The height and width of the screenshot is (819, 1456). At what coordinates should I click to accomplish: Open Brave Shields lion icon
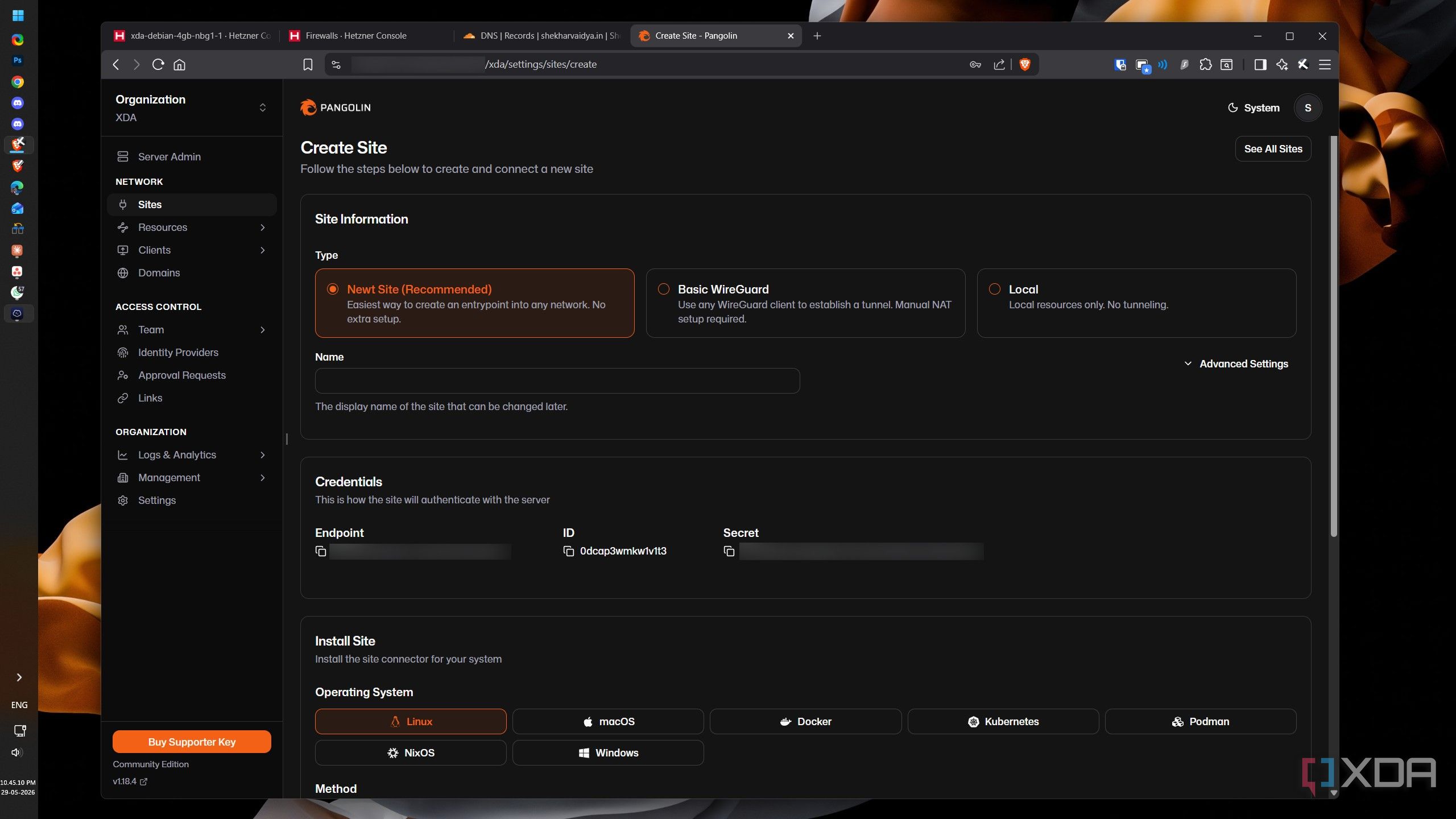coord(1025,64)
